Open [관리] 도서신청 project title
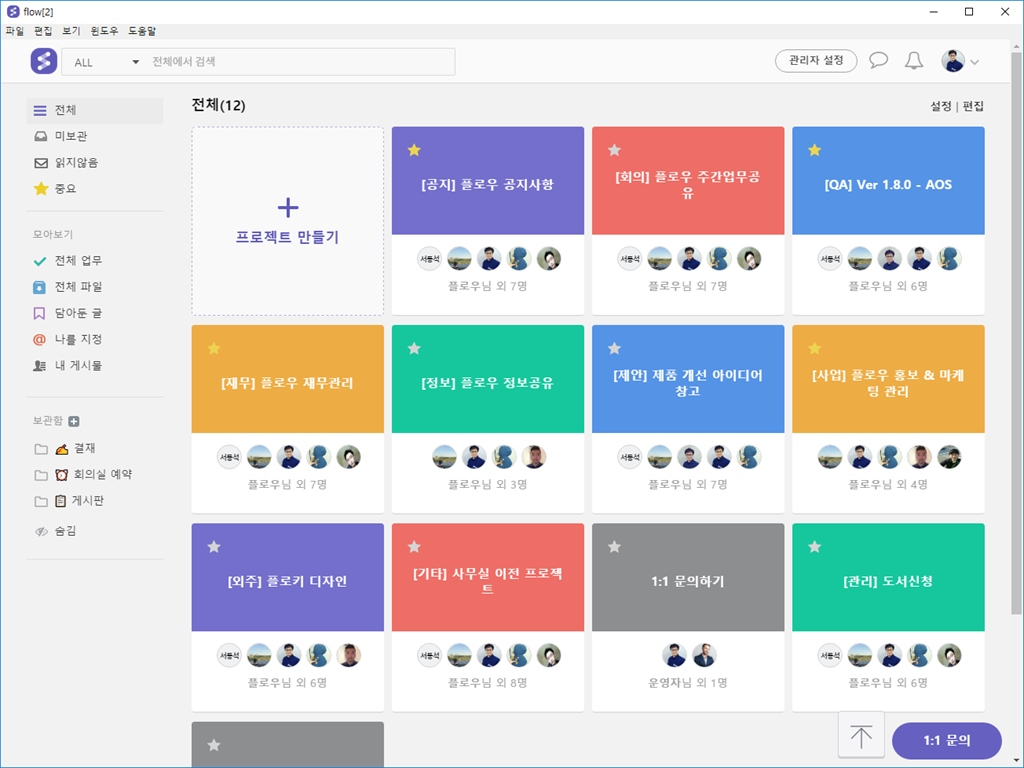This screenshot has height=768, width=1024. pos(888,582)
